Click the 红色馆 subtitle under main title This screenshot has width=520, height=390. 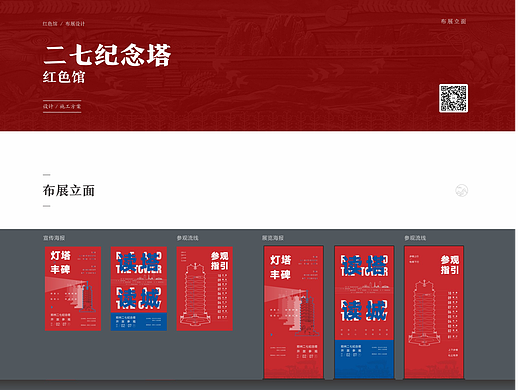(64, 77)
